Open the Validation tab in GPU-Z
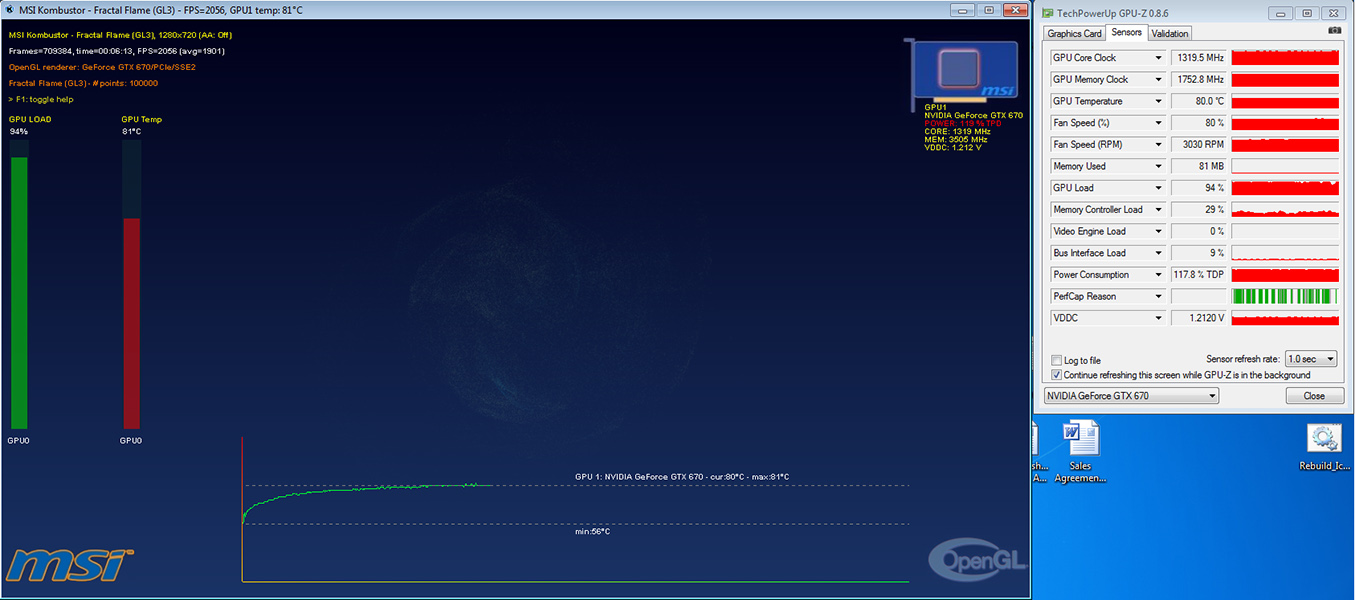The image size is (1355, 600). click(1170, 34)
